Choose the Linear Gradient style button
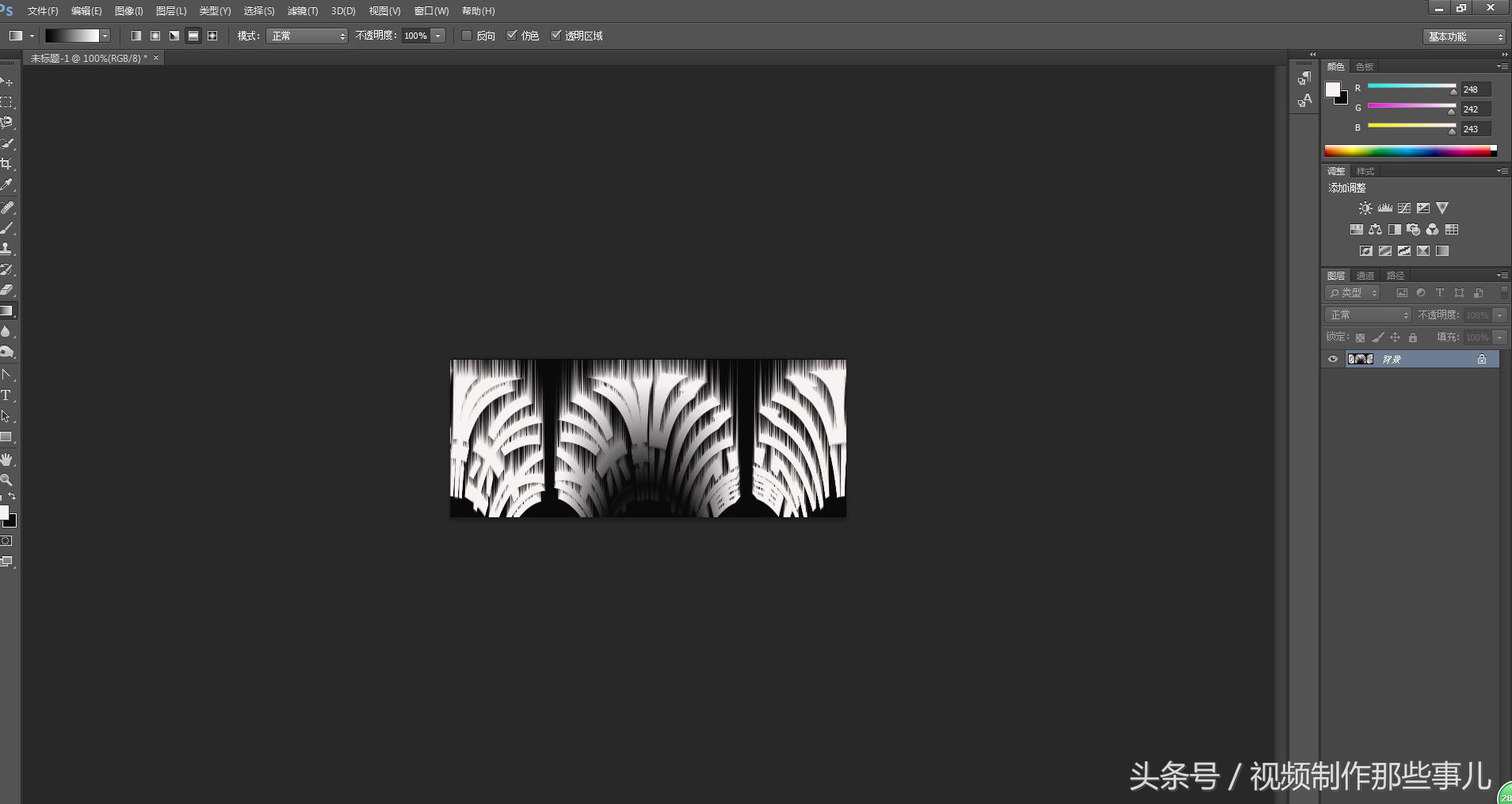 tap(136, 36)
